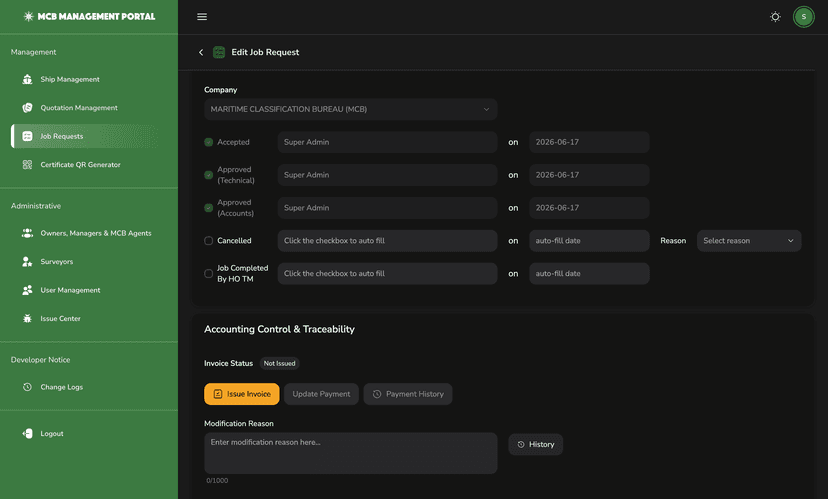The height and width of the screenshot is (499, 828).
Task: Click the Cancelled auto-fill date field
Action: tap(589, 241)
